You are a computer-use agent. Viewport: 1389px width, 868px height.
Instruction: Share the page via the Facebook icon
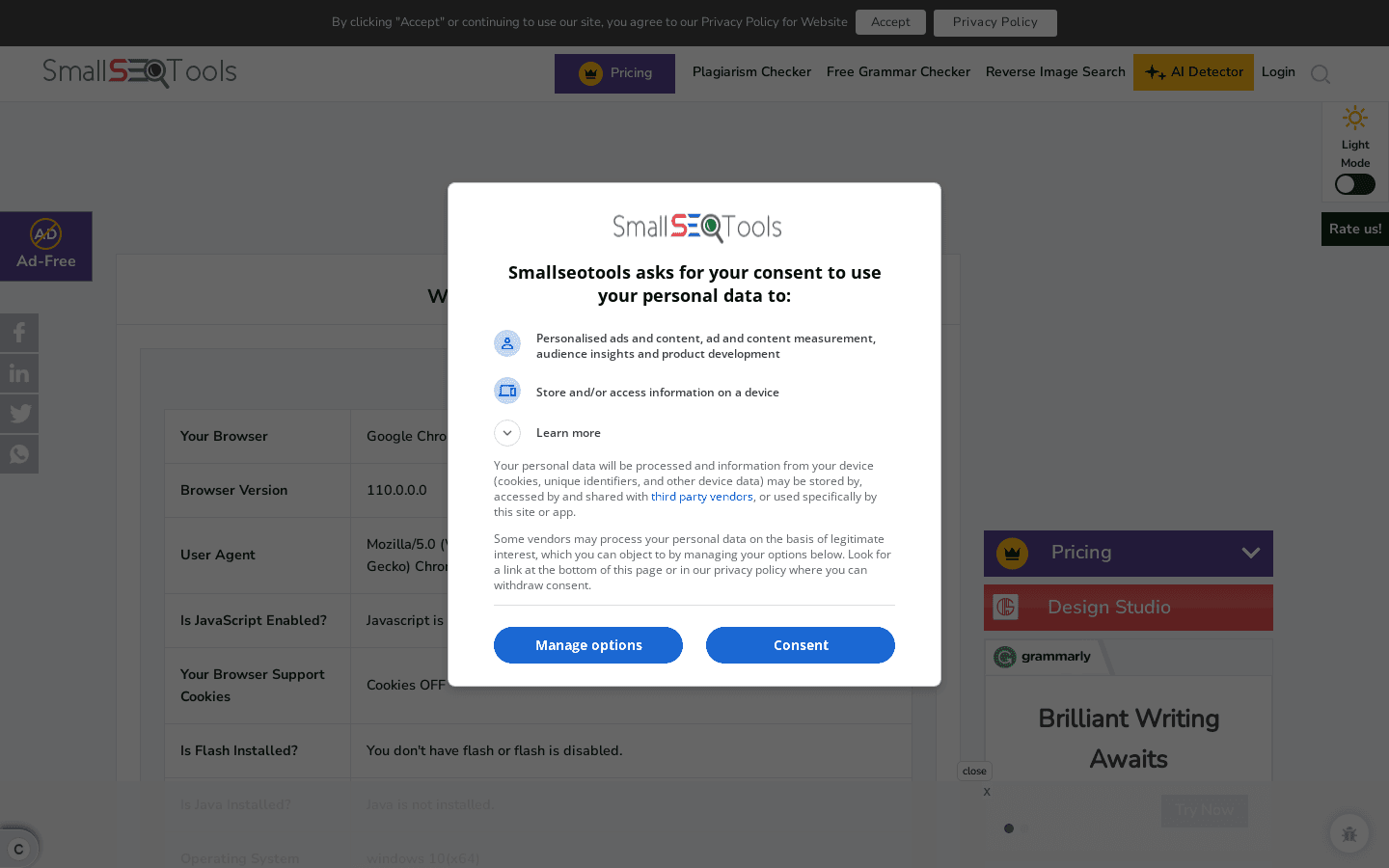click(19, 332)
